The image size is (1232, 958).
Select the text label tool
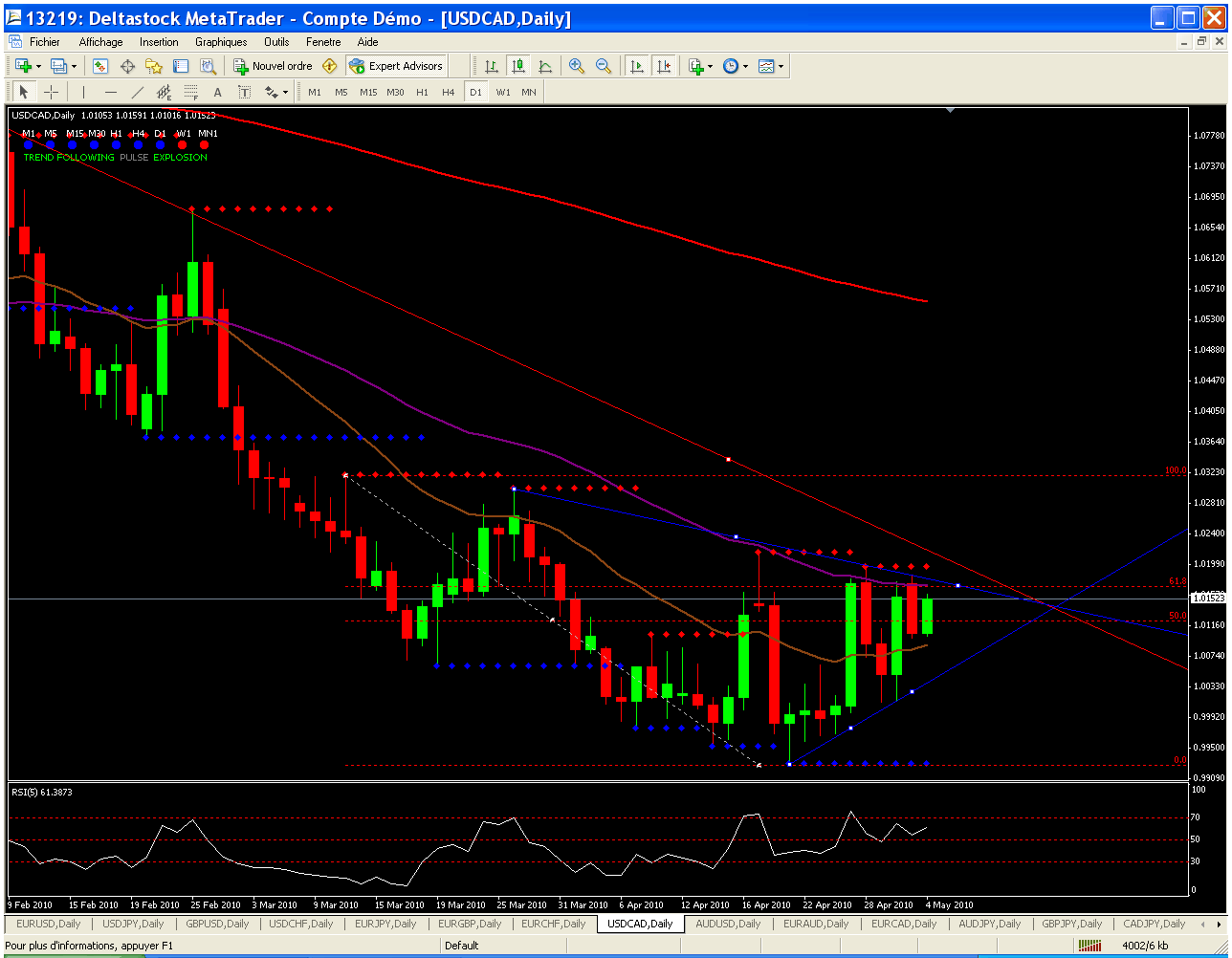click(244, 92)
